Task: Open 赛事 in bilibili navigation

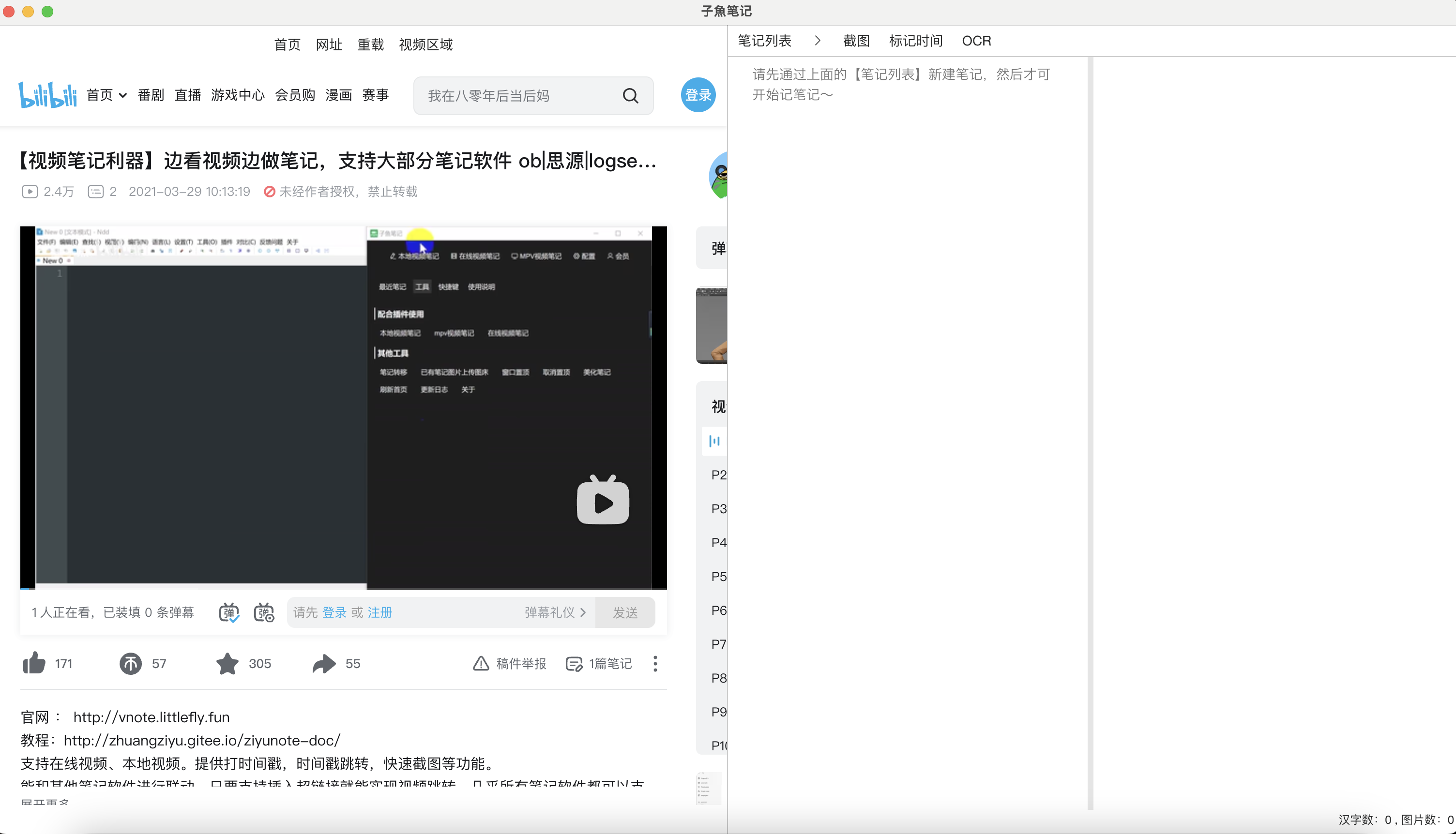Action: [x=376, y=95]
